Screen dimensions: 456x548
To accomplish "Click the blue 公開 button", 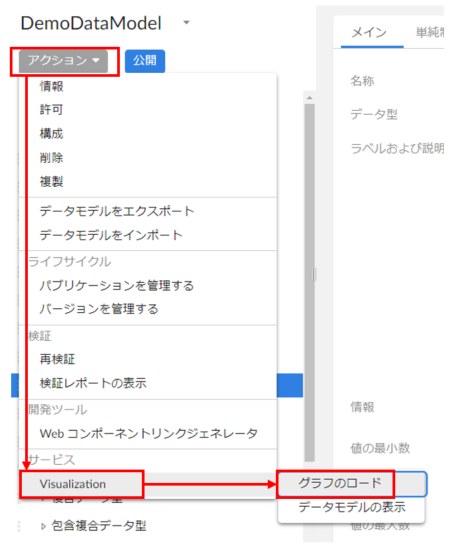I will 145,61.
